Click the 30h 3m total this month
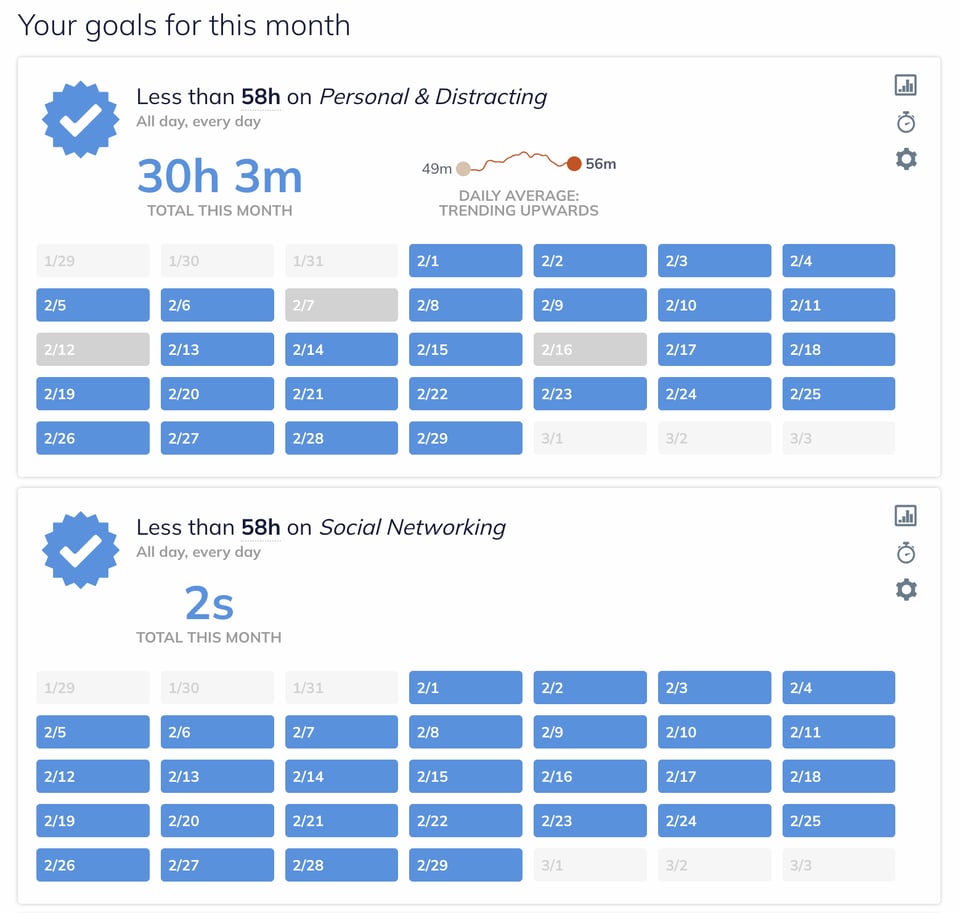This screenshot has width=960, height=913. pos(219,177)
